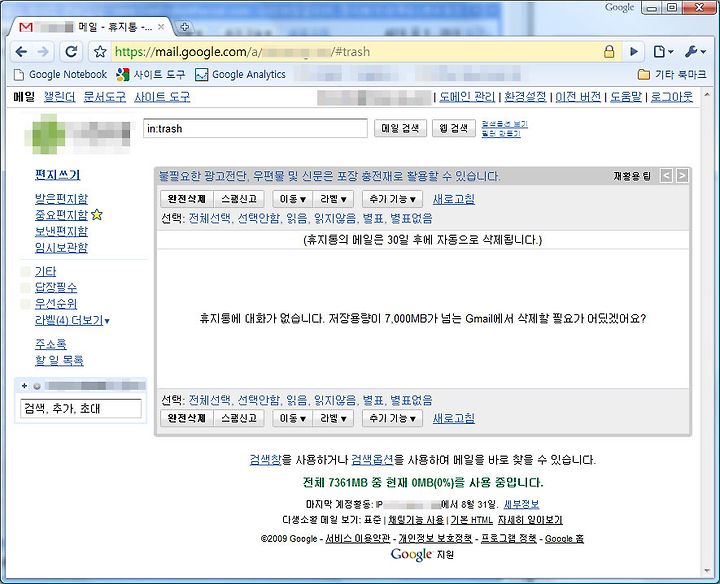Compose mail with the 편지쓰기 link
The image size is (720, 584).
(57, 175)
